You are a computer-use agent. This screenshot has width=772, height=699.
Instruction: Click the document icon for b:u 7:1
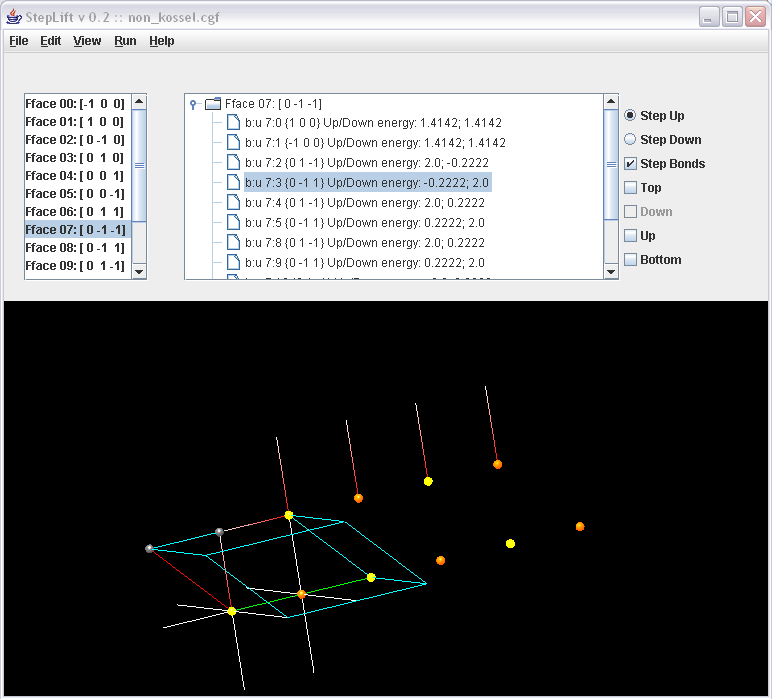coord(233,143)
